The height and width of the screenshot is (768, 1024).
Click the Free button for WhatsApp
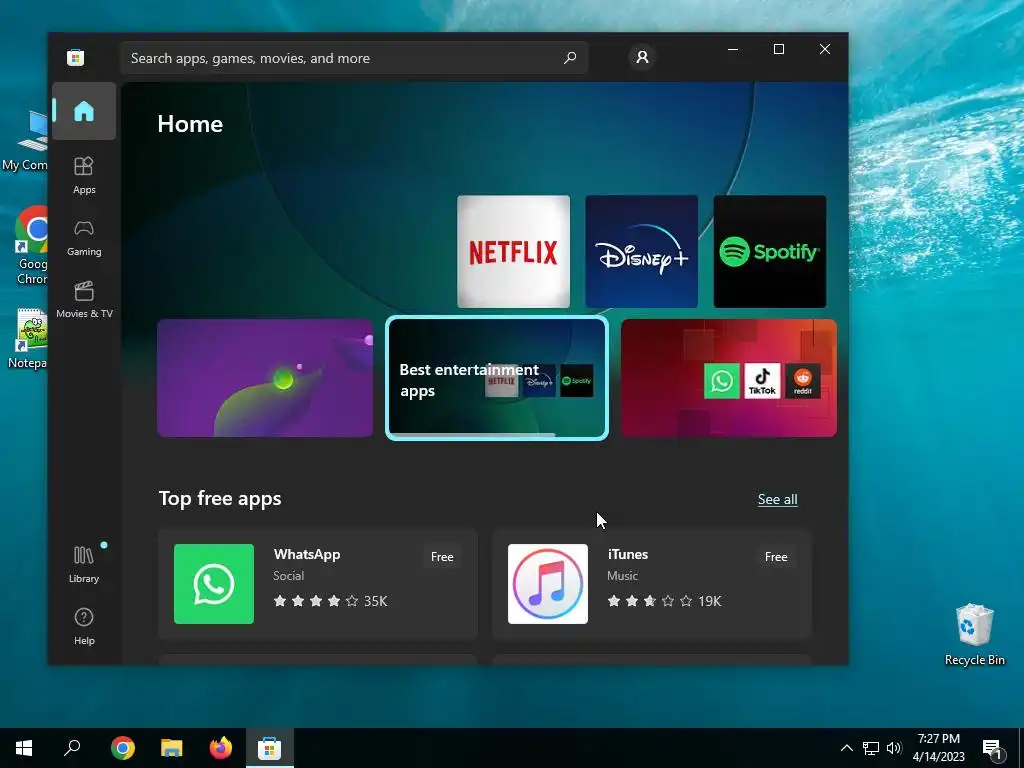[442, 557]
